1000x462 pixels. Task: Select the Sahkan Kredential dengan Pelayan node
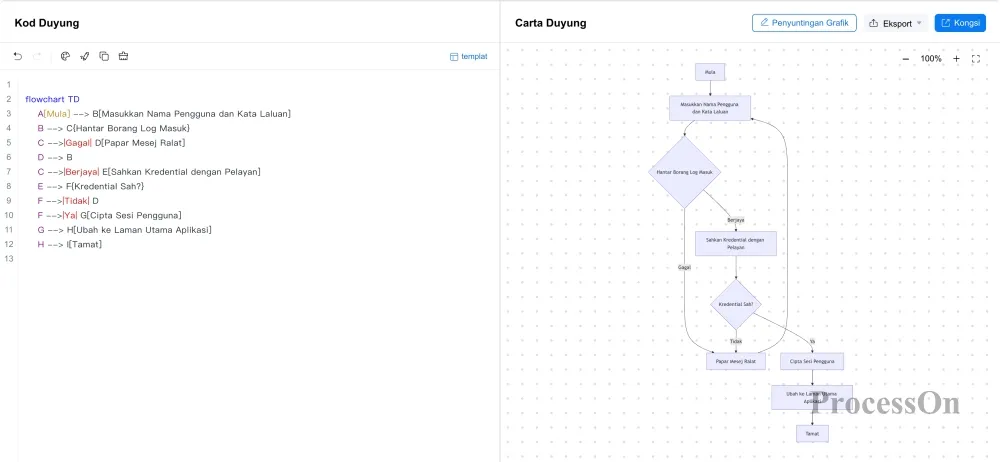coord(736,243)
